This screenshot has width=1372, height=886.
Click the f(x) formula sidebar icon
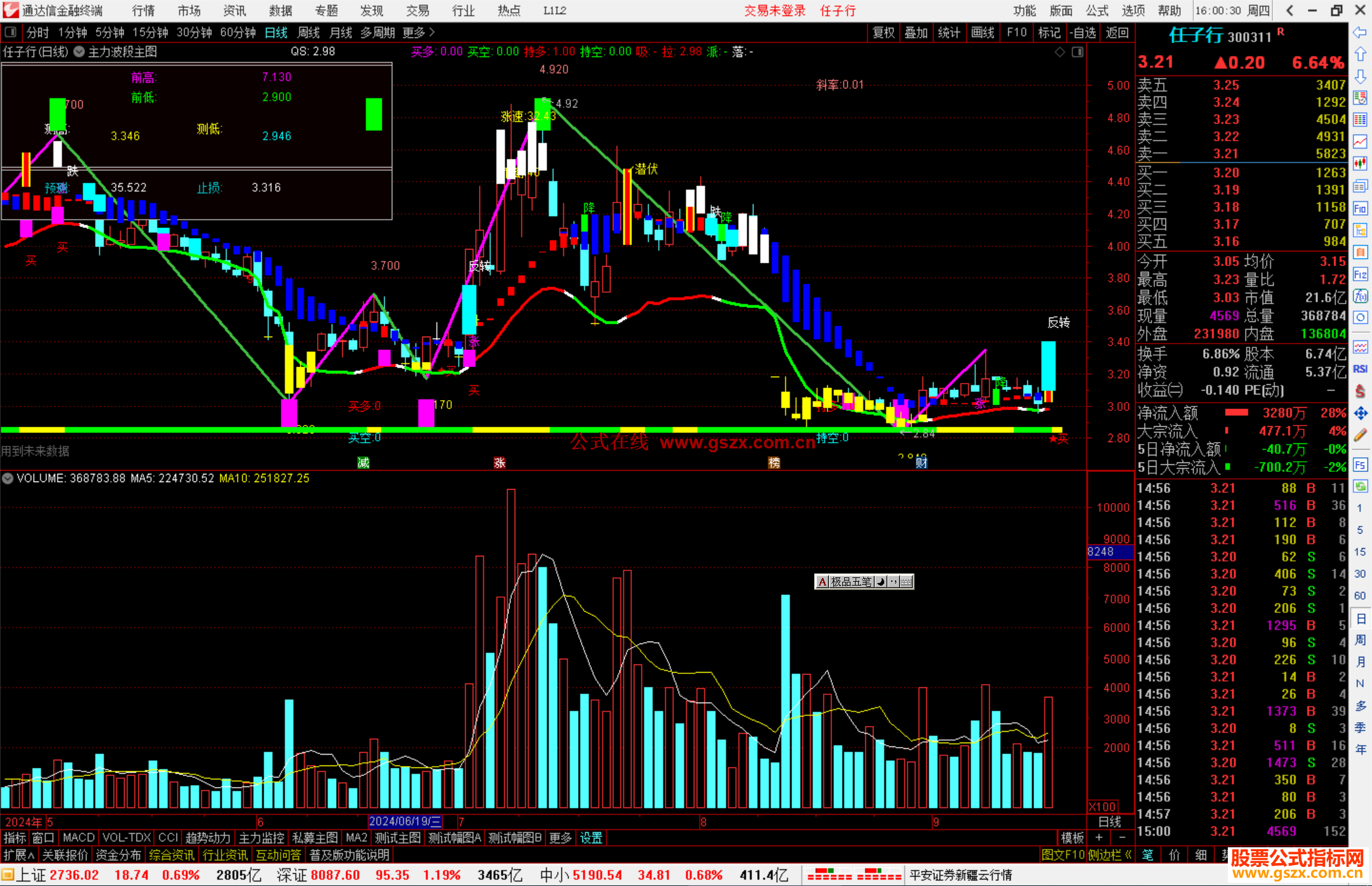[1360, 296]
